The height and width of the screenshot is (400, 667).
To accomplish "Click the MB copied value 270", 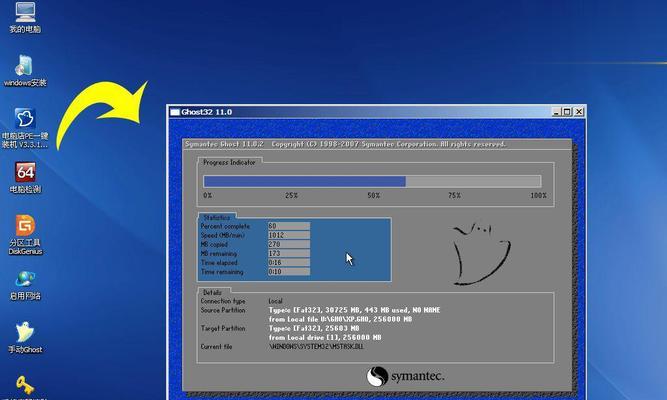I will 289,244.
